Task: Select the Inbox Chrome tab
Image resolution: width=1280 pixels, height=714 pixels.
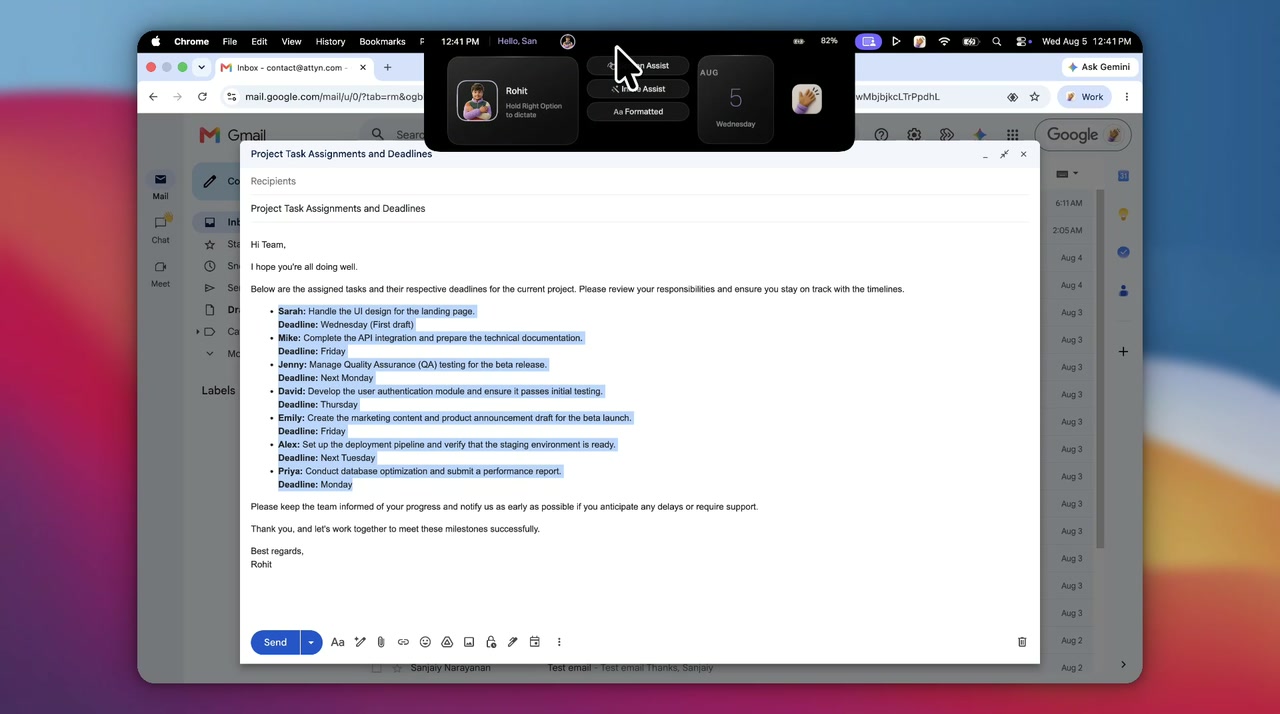Action: [293, 67]
